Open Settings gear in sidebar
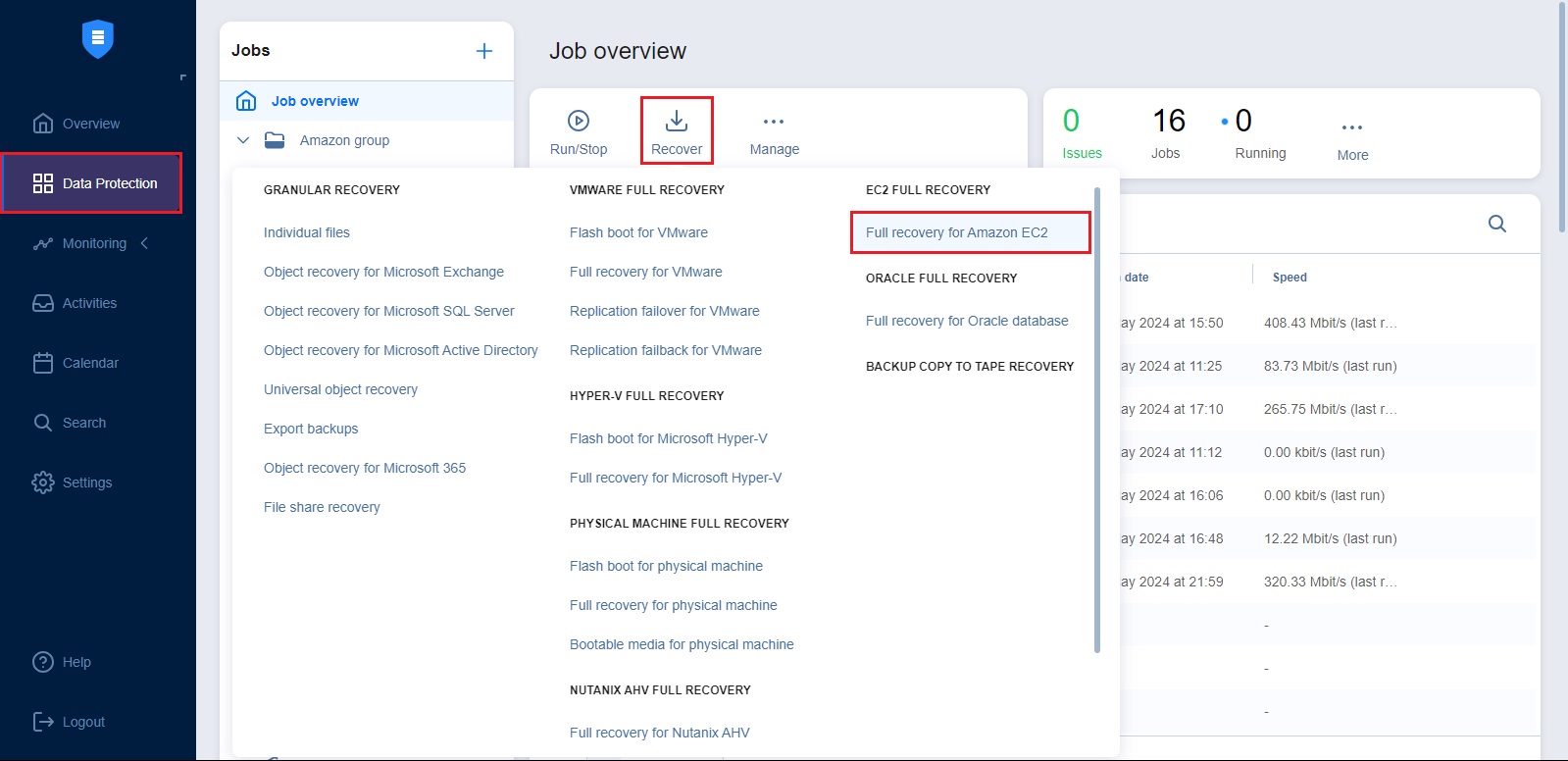The height and width of the screenshot is (761, 1568). (x=86, y=482)
